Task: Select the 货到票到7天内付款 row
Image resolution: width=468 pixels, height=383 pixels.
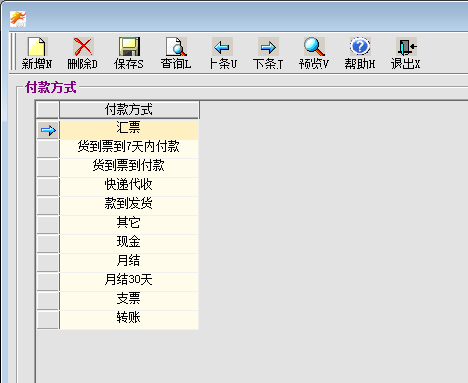Action: pyautogui.click(x=129, y=149)
